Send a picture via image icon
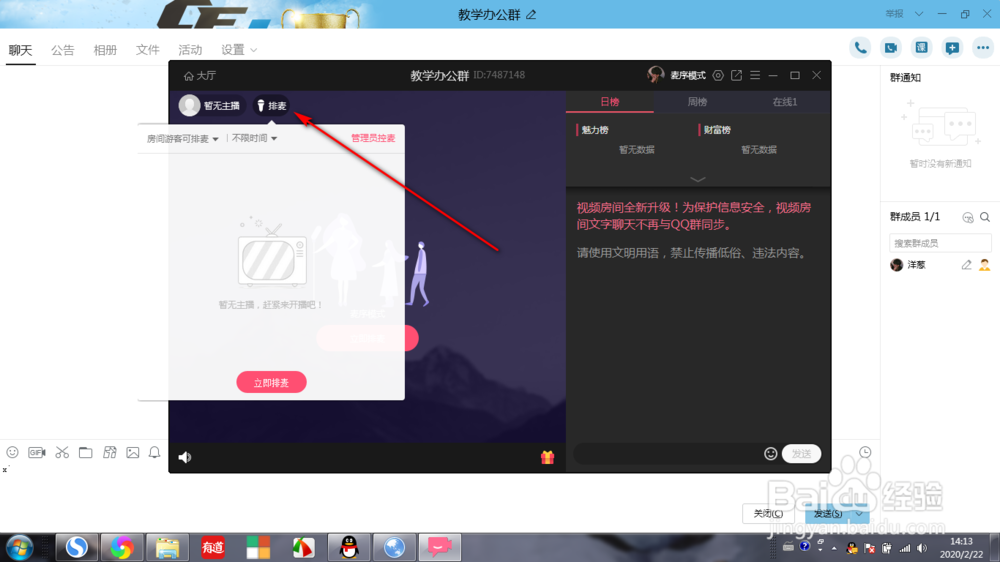Viewport: 1000px width, 562px height. pos(133,452)
